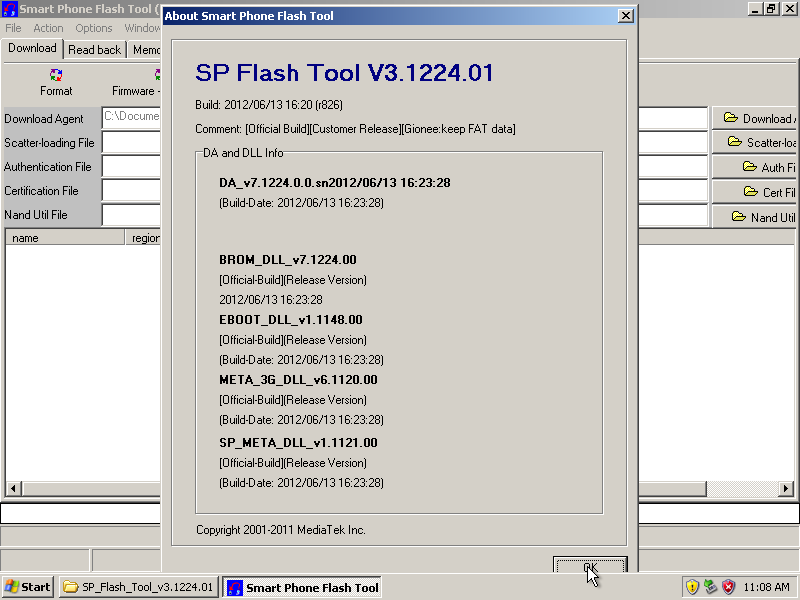This screenshot has width=800, height=600.
Task: Click the red shield tray icon
Action: point(729,587)
